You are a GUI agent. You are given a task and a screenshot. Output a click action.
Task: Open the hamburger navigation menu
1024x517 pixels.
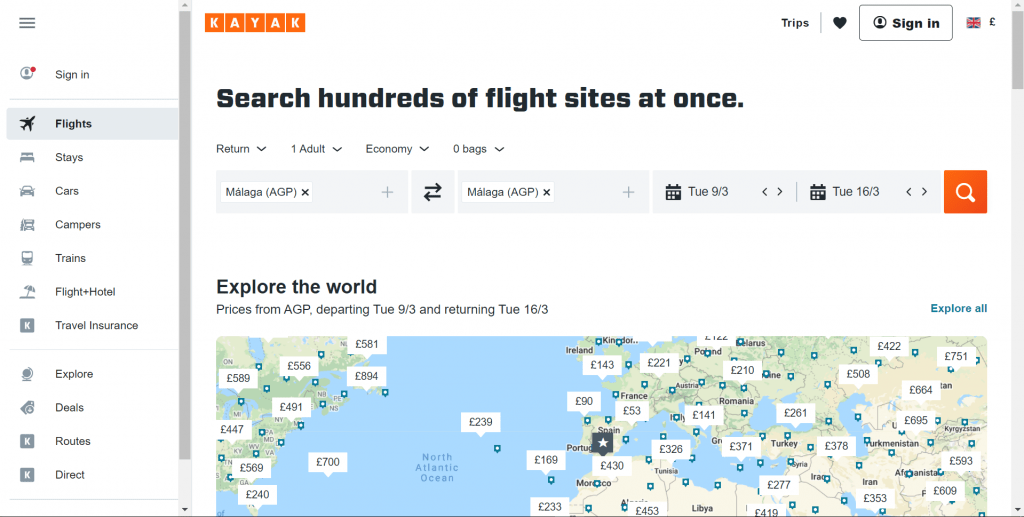pyautogui.click(x=27, y=23)
